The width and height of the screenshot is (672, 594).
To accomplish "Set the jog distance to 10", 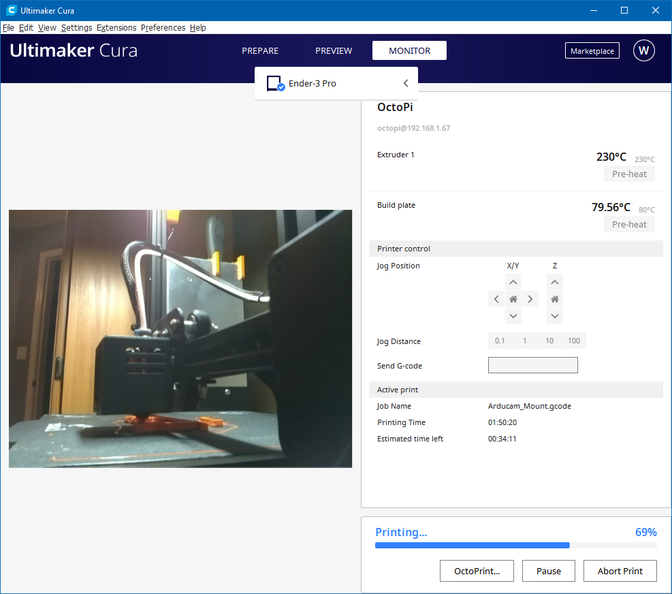I will (x=549, y=341).
